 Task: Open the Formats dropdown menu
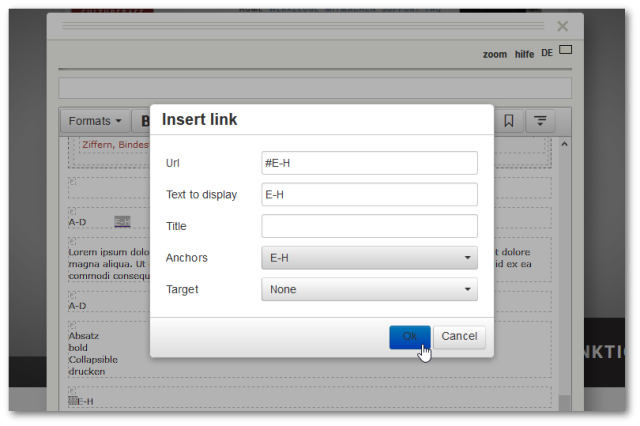[x=95, y=121]
